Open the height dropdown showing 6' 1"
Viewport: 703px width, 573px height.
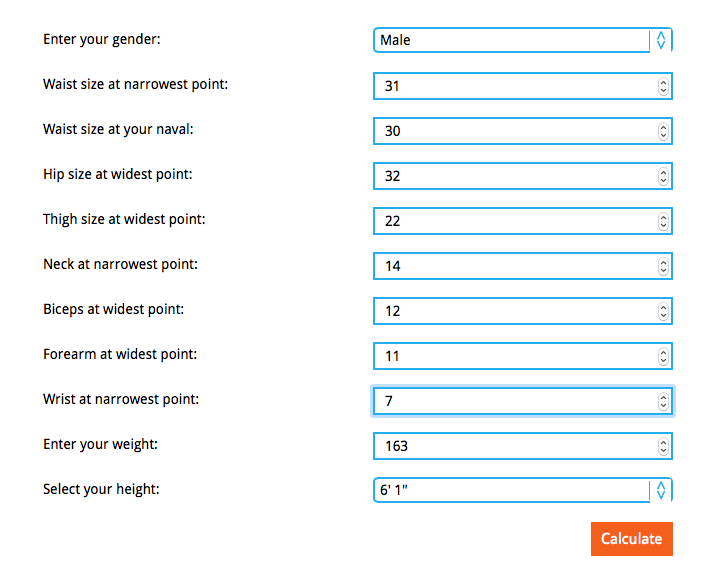(x=521, y=490)
